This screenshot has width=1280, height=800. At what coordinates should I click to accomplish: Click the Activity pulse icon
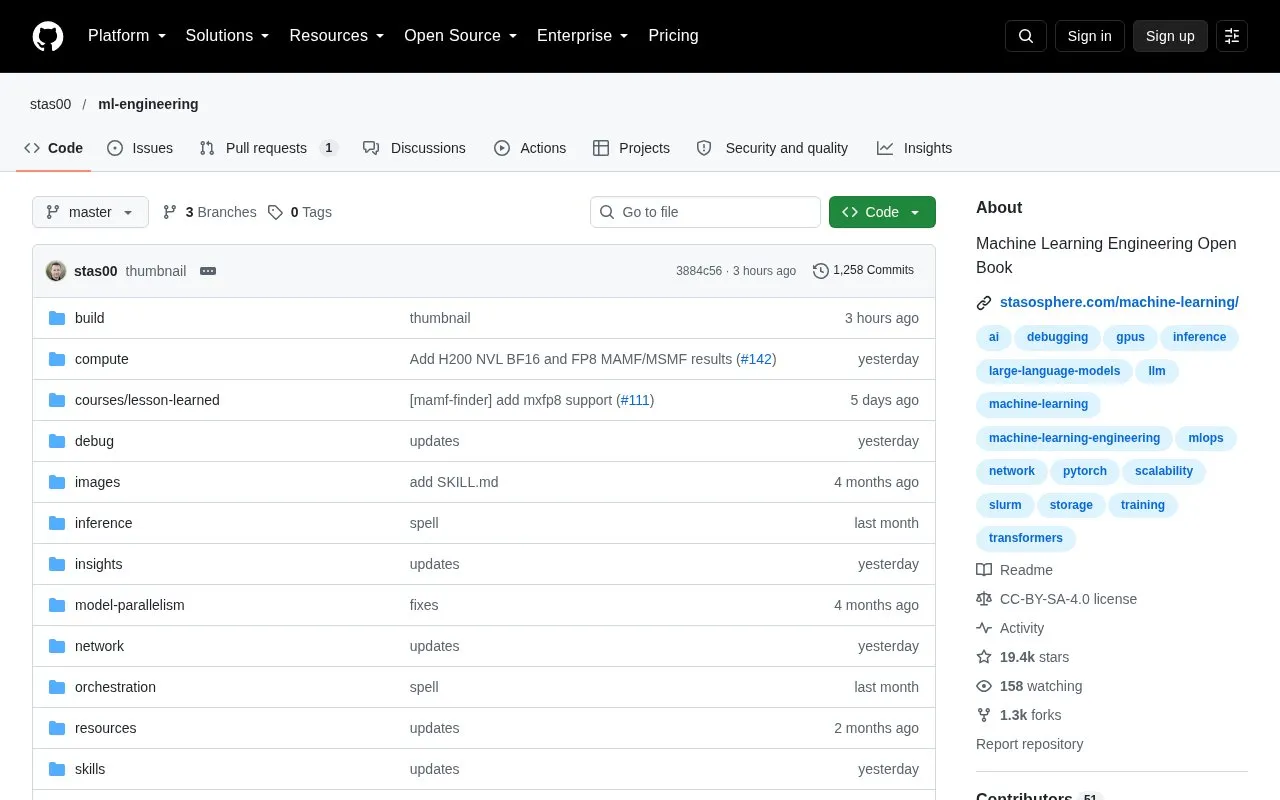(984, 628)
